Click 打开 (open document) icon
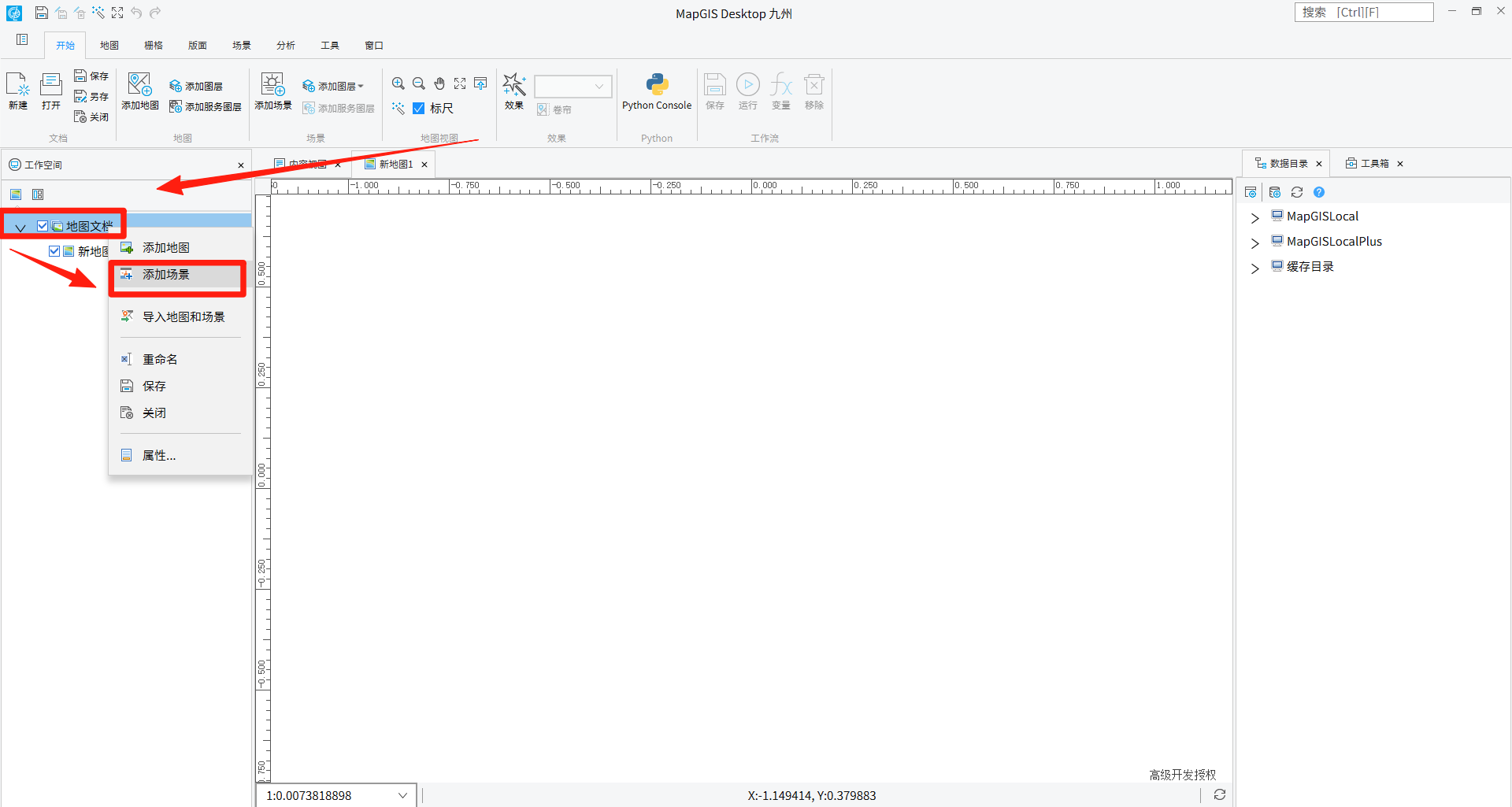1512x807 pixels. click(x=51, y=91)
